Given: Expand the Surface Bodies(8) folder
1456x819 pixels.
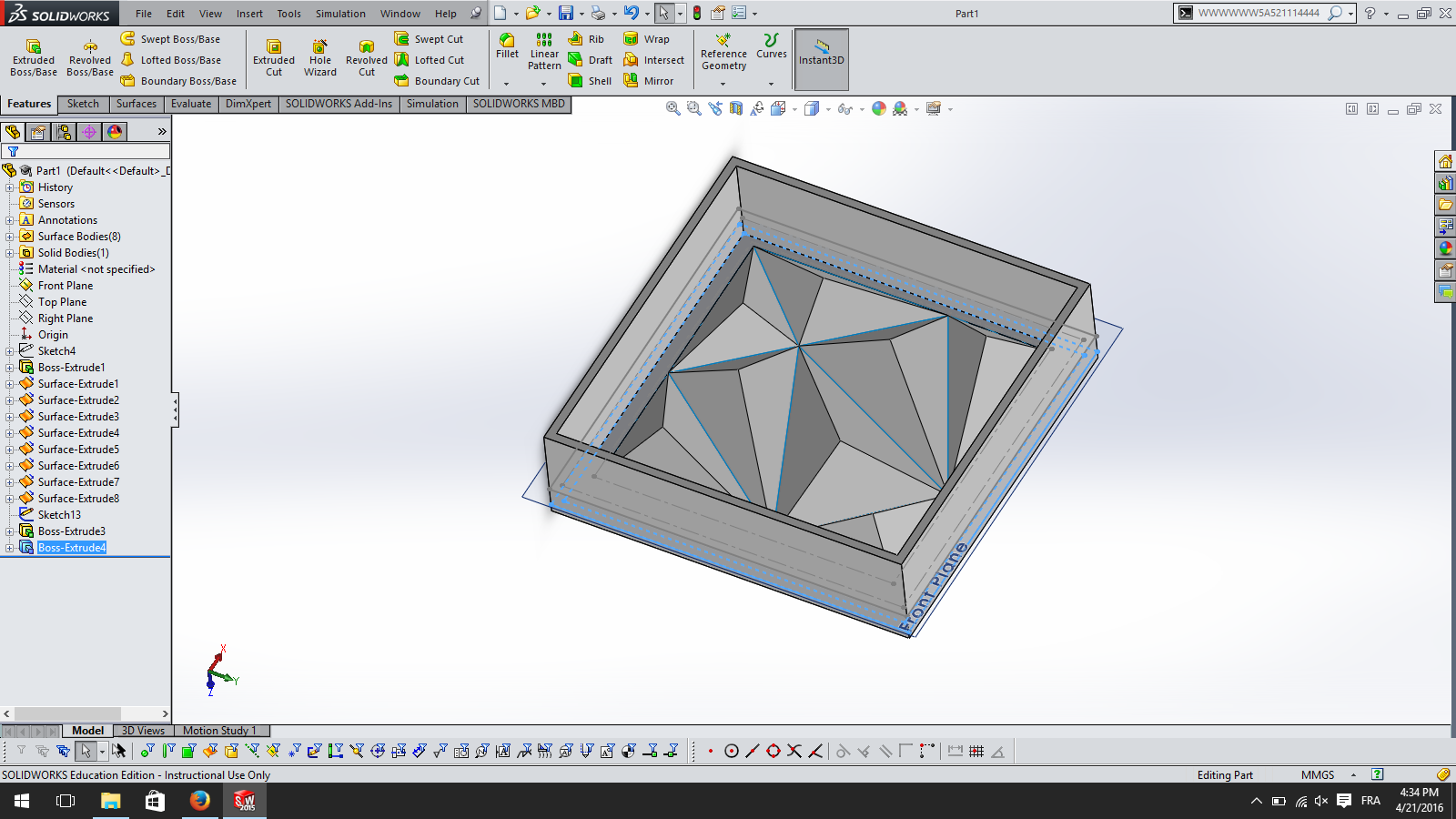Looking at the screenshot, I should point(10,237).
